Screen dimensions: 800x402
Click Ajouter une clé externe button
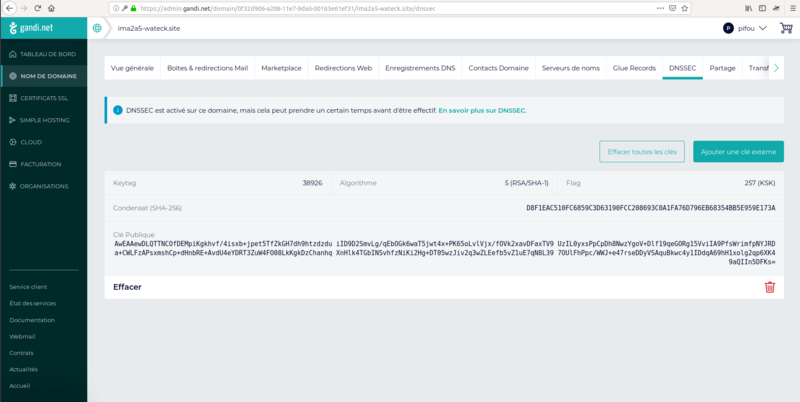tap(738, 151)
